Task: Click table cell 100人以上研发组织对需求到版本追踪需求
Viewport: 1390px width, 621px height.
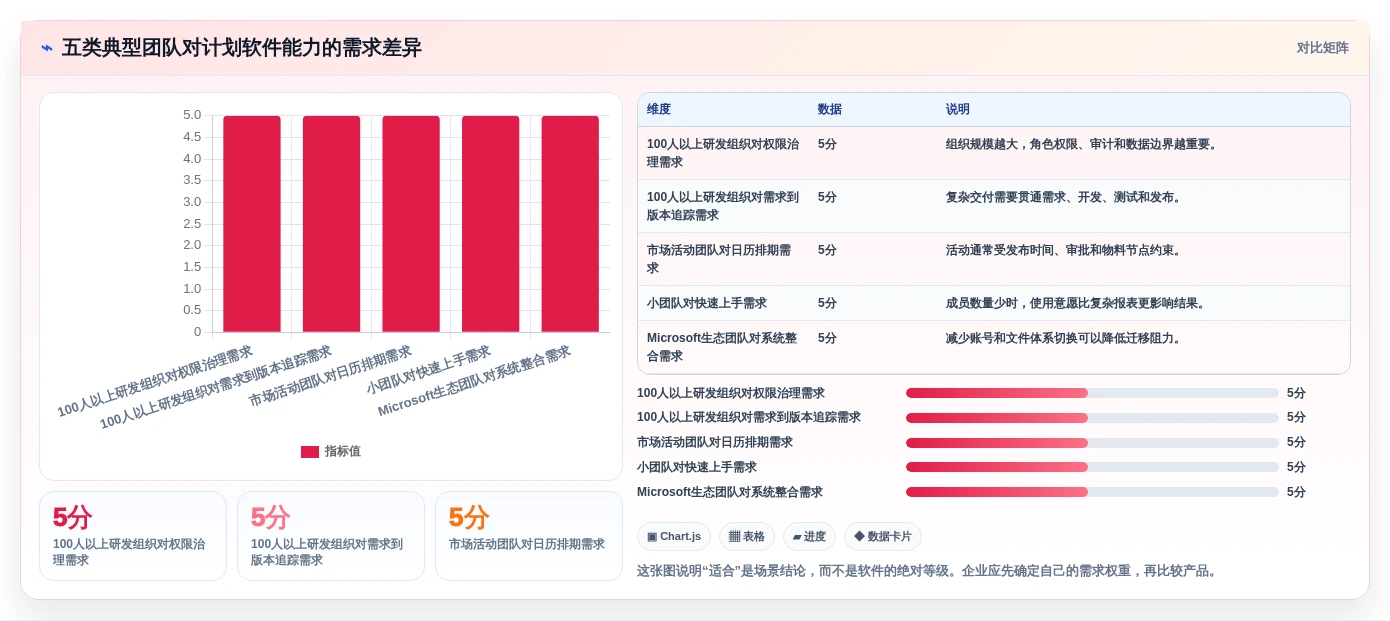Action: coord(723,206)
